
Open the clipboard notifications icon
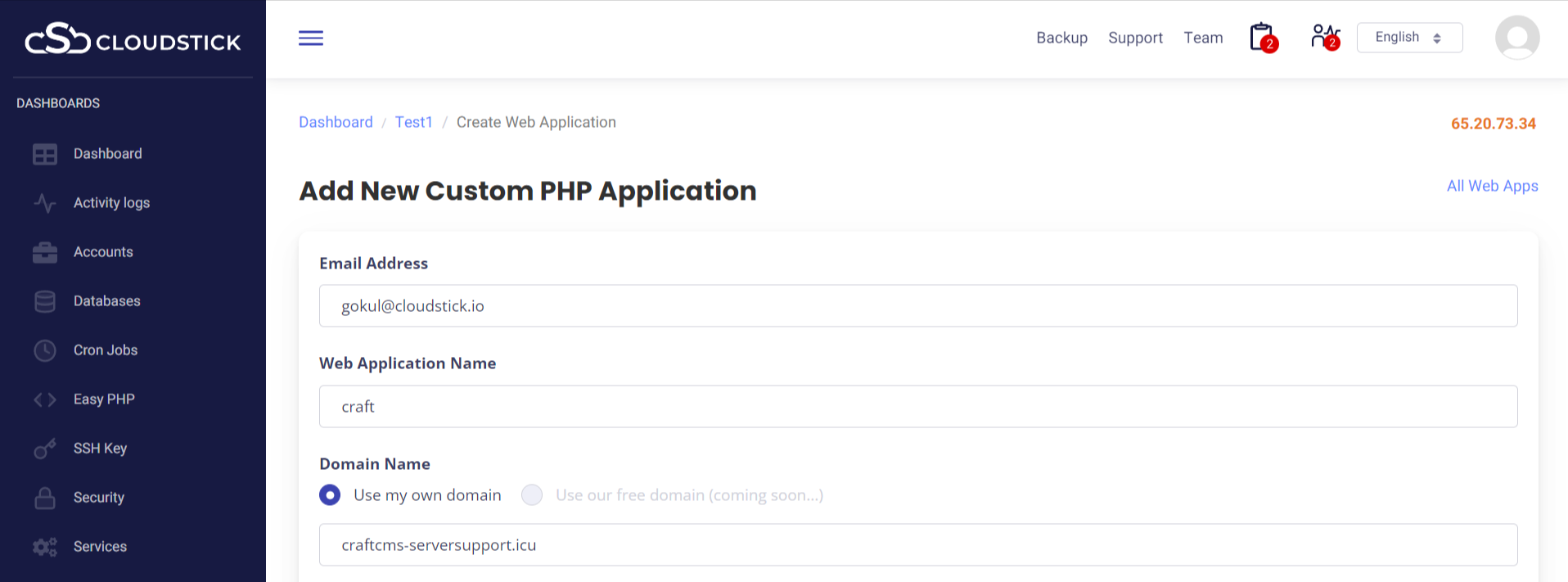[x=1262, y=38]
